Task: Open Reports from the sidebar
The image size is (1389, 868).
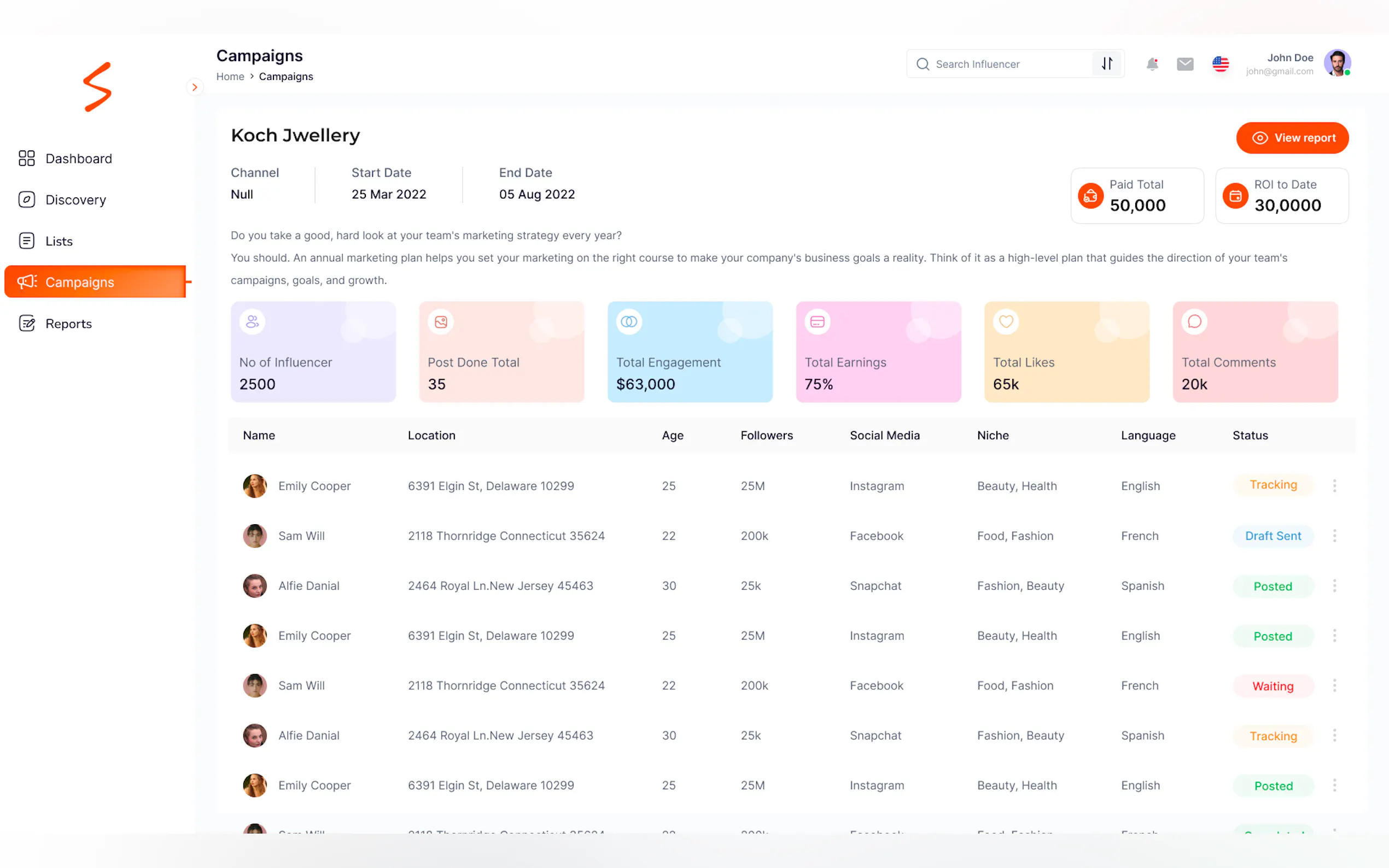Action: click(x=68, y=324)
